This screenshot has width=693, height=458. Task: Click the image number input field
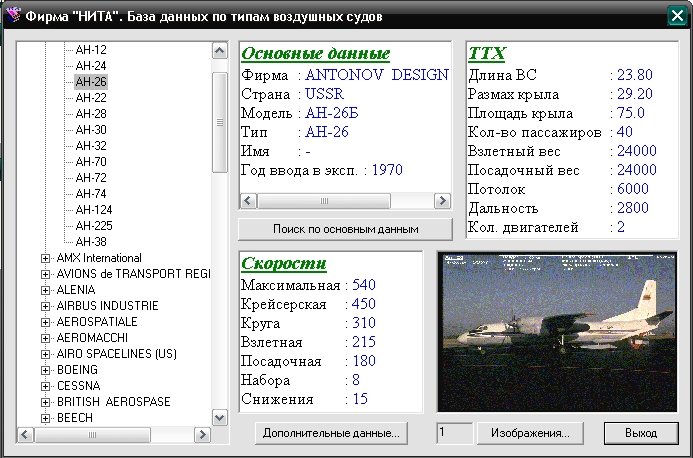454,433
